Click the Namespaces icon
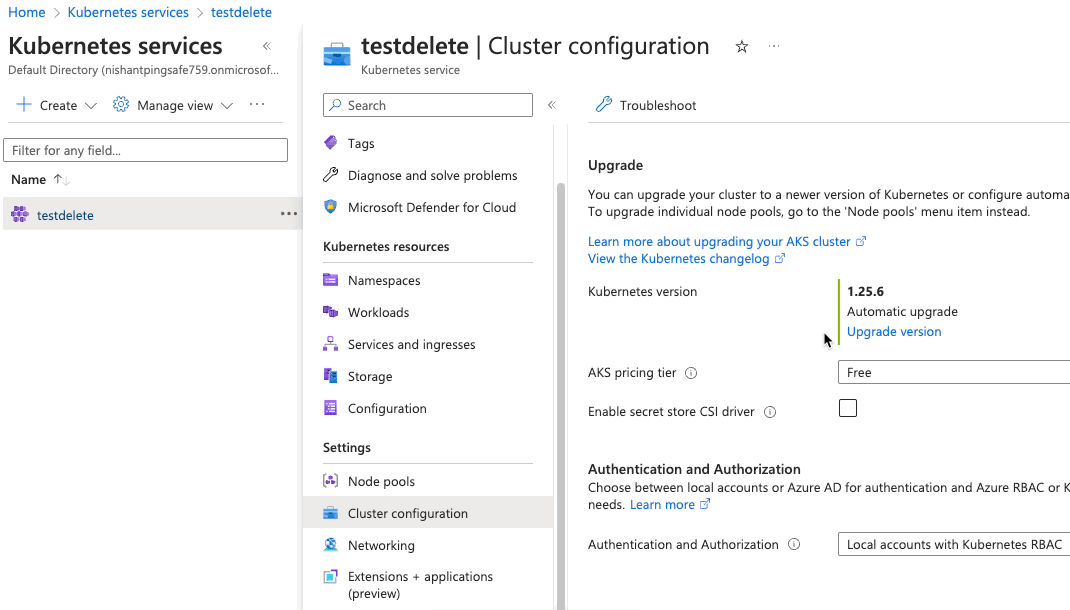Image resolution: width=1070 pixels, height=610 pixels. click(x=331, y=280)
